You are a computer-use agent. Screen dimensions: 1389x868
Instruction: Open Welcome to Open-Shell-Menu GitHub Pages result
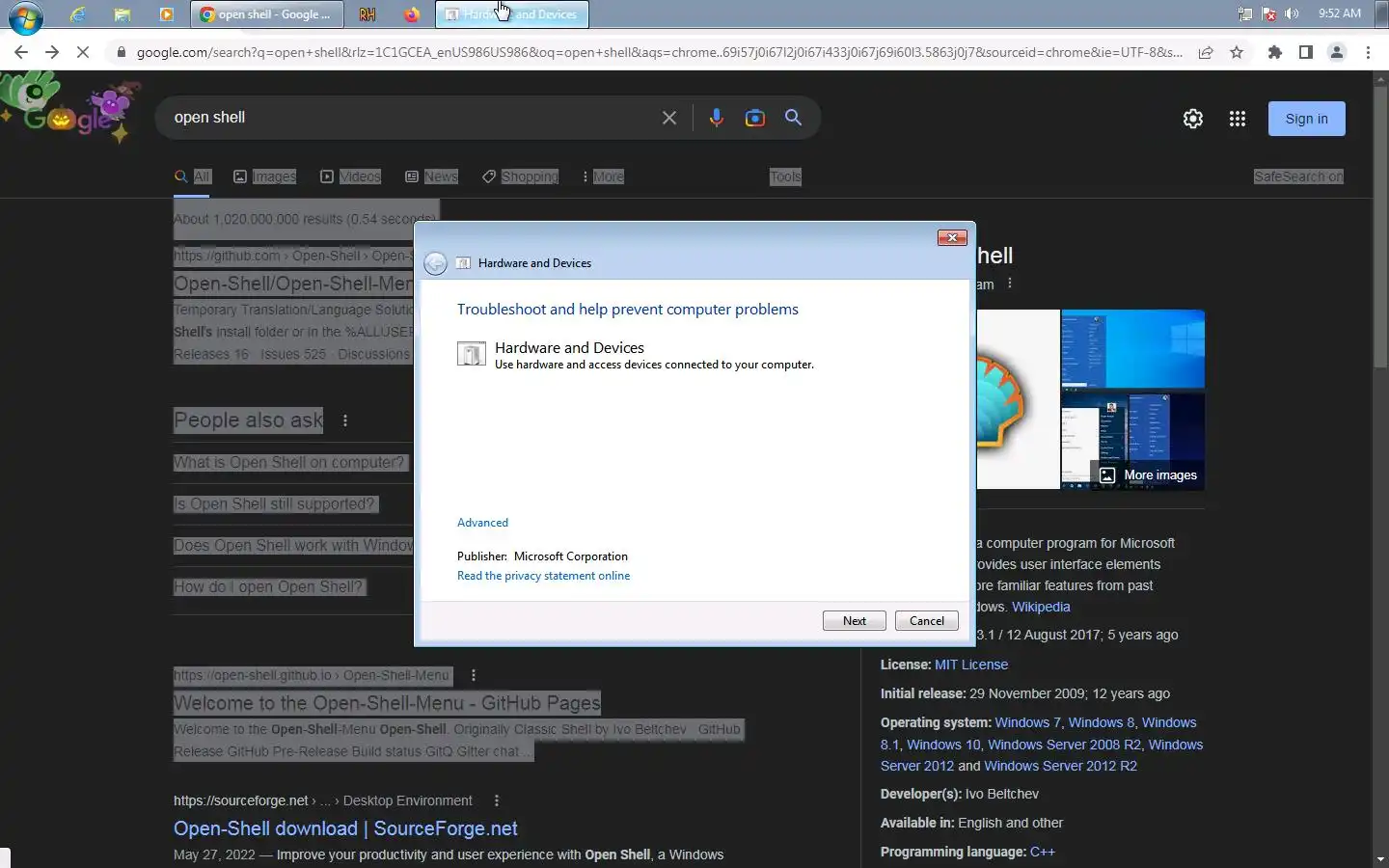(387, 703)
